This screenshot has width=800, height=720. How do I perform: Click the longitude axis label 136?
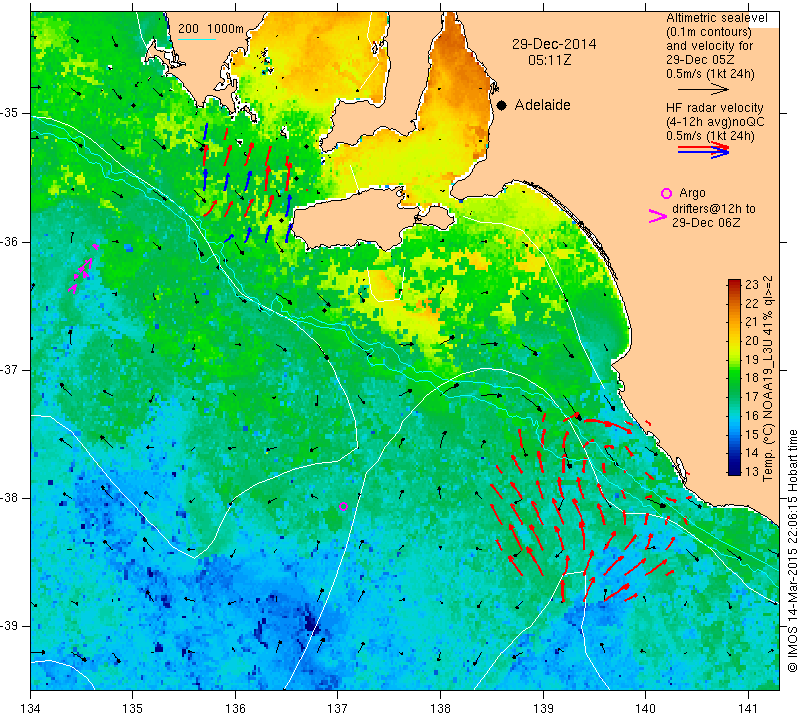coord(235,709)
